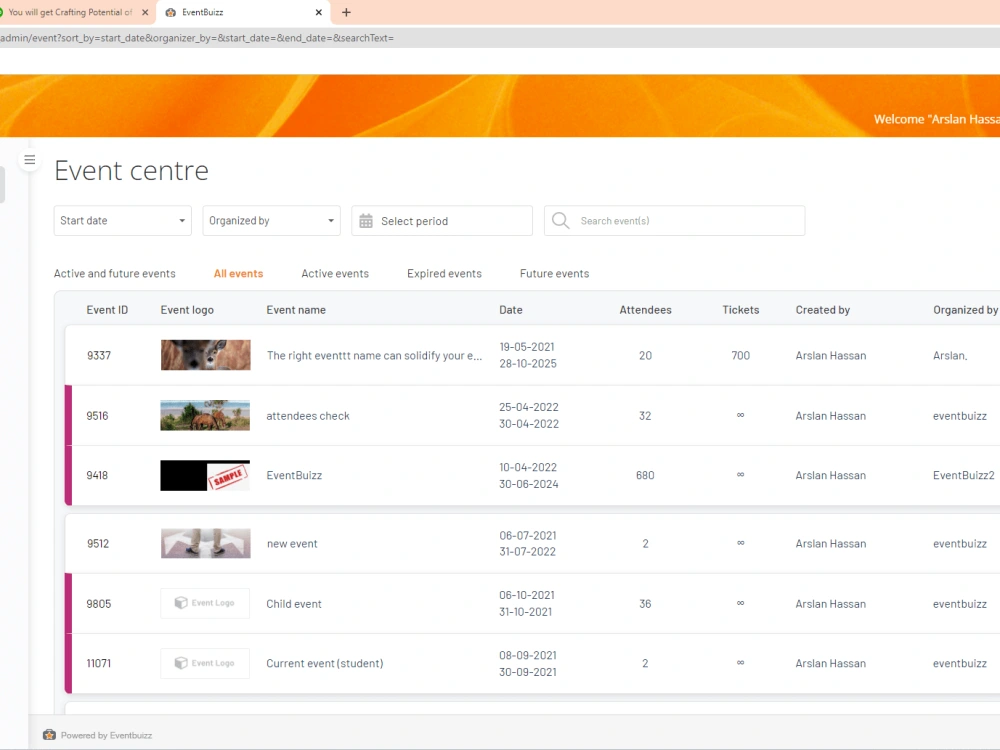Close the EventBuizz browser tab

point(319,12)
